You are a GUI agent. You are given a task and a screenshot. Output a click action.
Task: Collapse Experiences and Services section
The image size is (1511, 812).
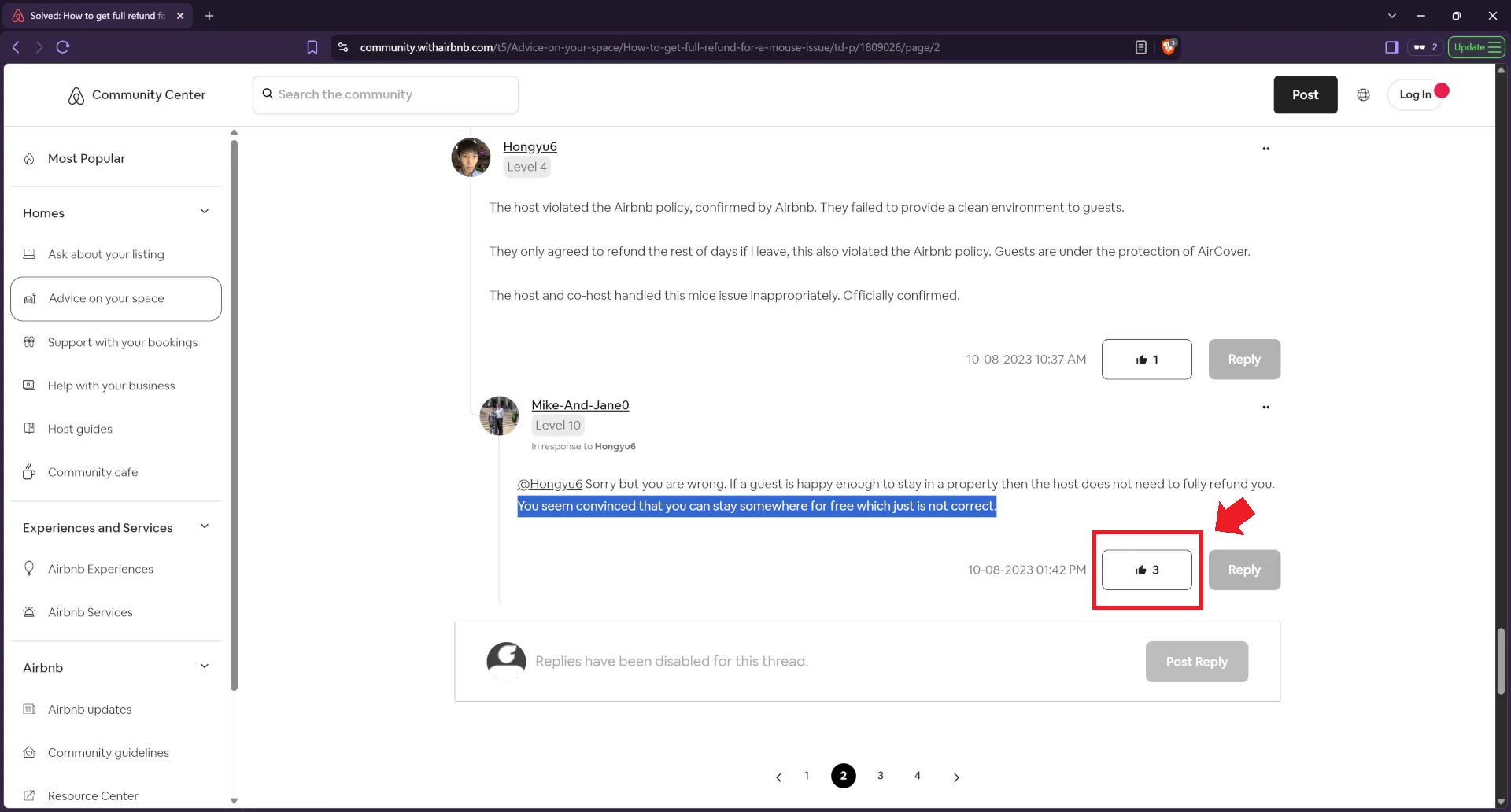click(205, 526)
